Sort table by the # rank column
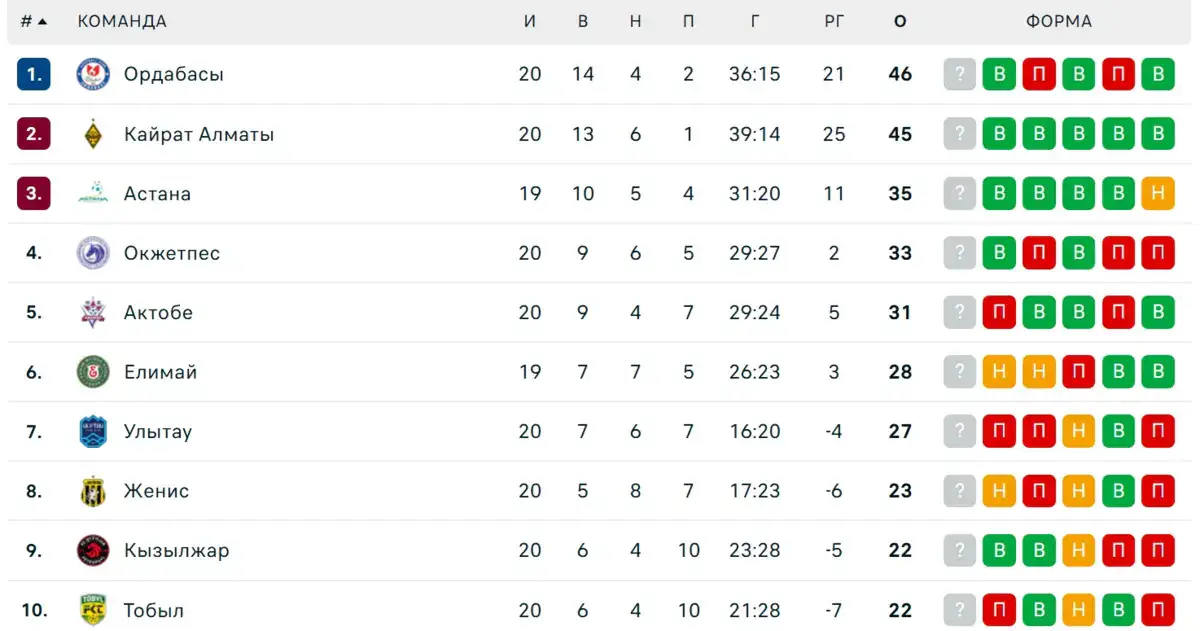Screen dimensions: 1200x631 click(34, 21)
